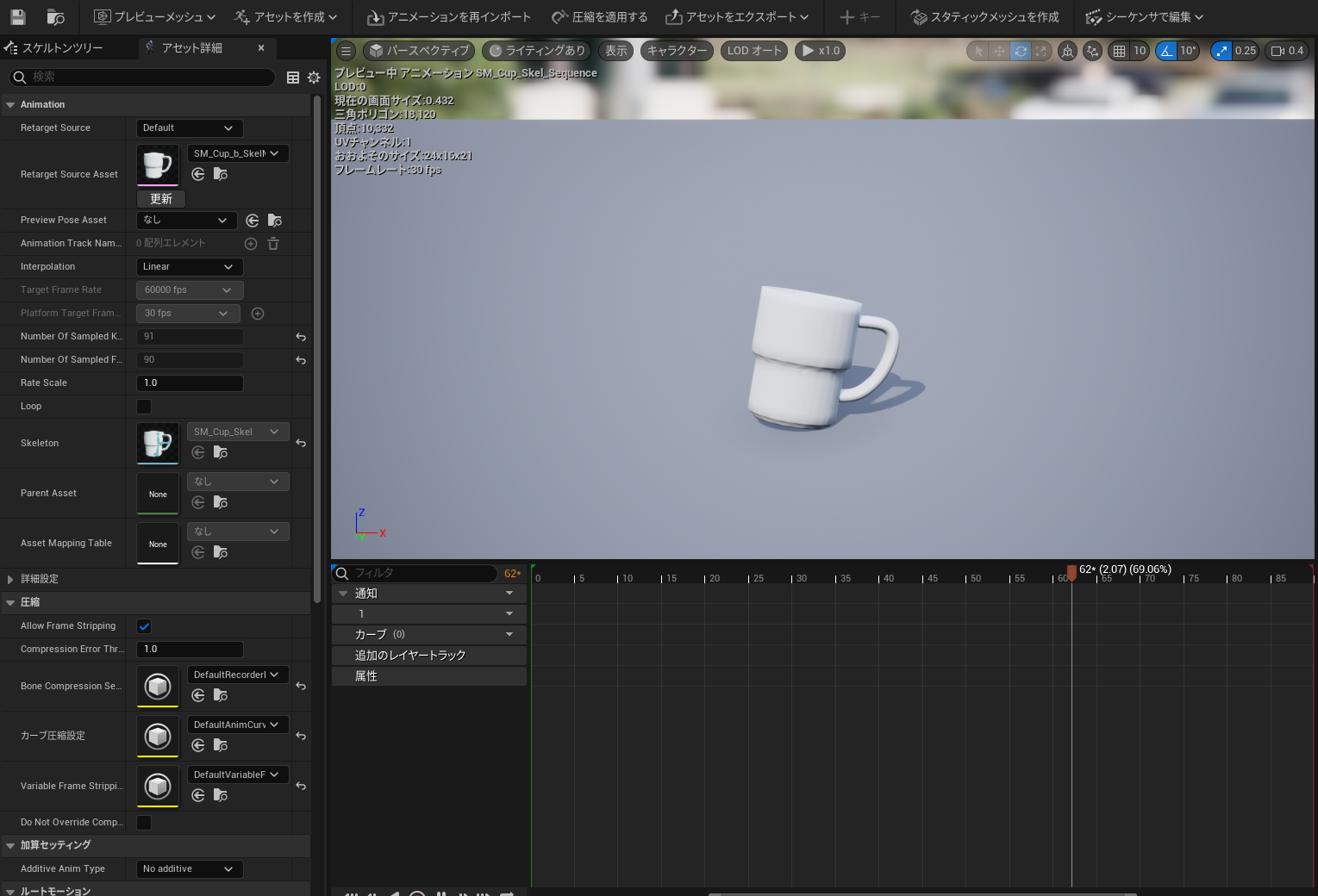The height and width of the screenshot is (896, 1318).
Task: Open the Apply Compression tool
Action: coord(599,16)
